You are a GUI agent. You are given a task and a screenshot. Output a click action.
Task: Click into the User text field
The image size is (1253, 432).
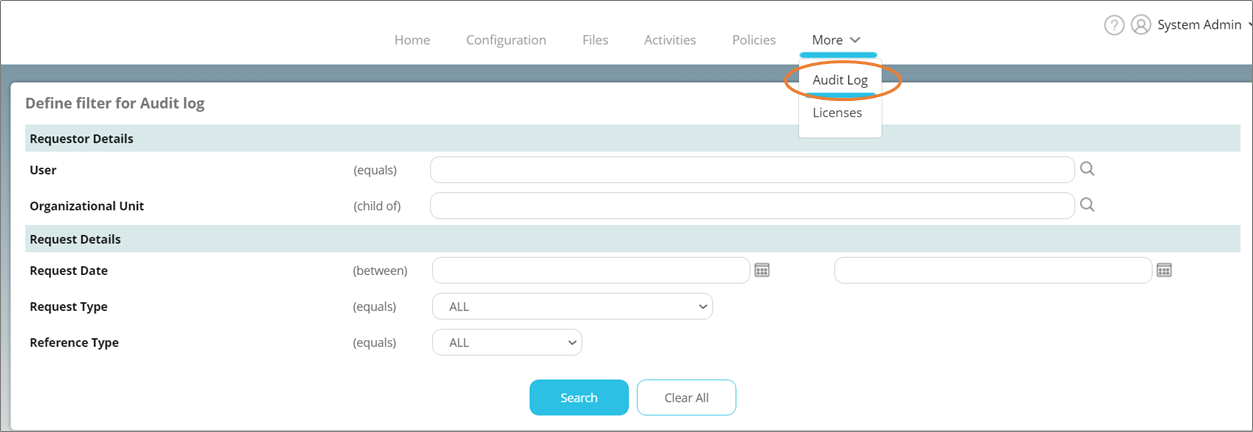click(752, 170)
